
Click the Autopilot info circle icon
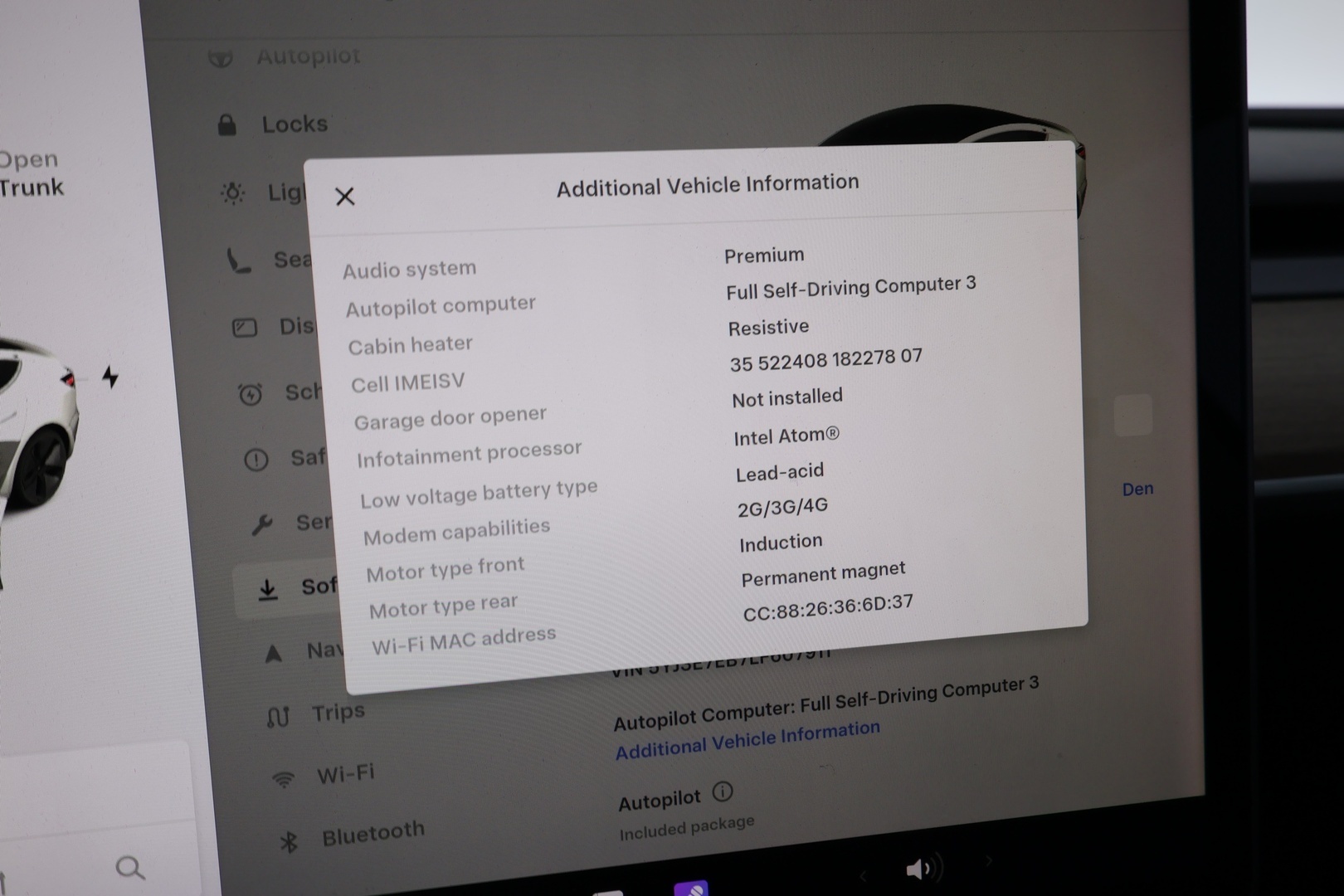[723, 791]
